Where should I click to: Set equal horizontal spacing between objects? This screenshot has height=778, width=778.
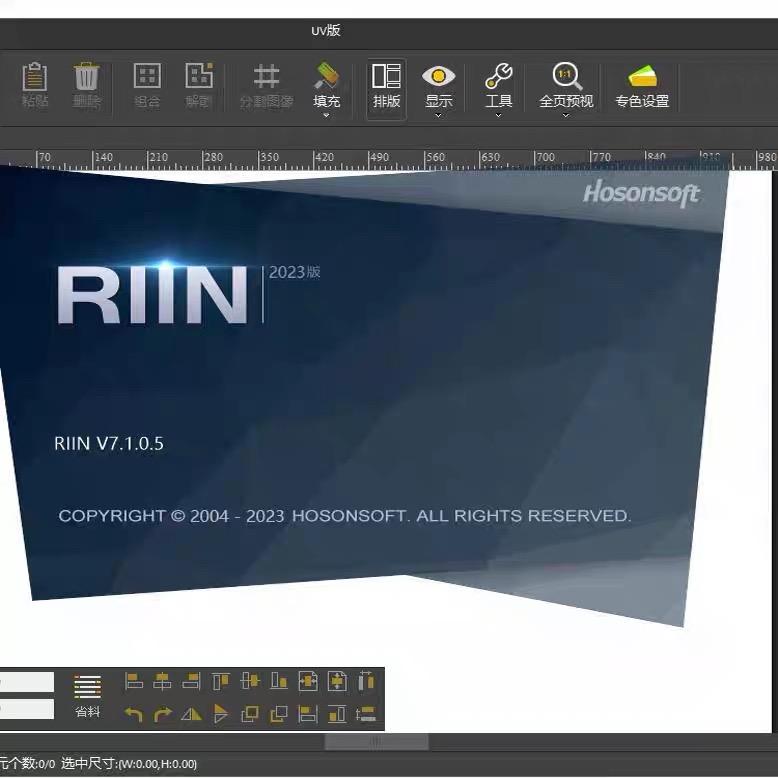point(366,681)
